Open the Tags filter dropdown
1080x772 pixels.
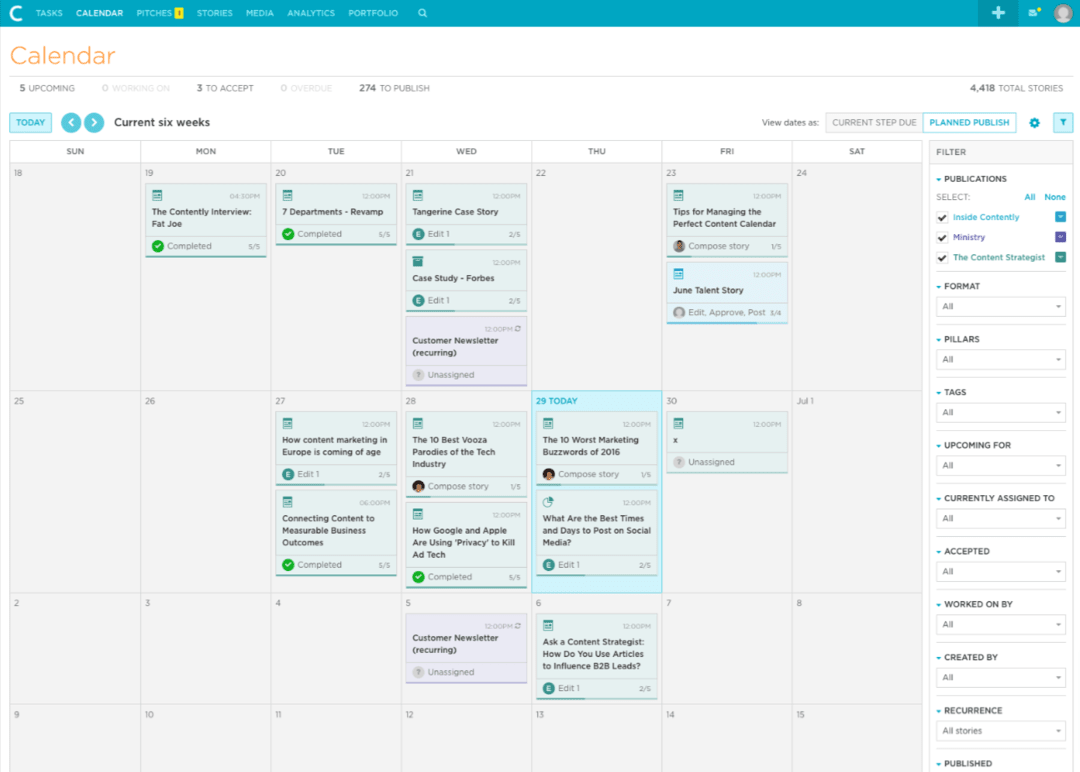click(1000, 412)
